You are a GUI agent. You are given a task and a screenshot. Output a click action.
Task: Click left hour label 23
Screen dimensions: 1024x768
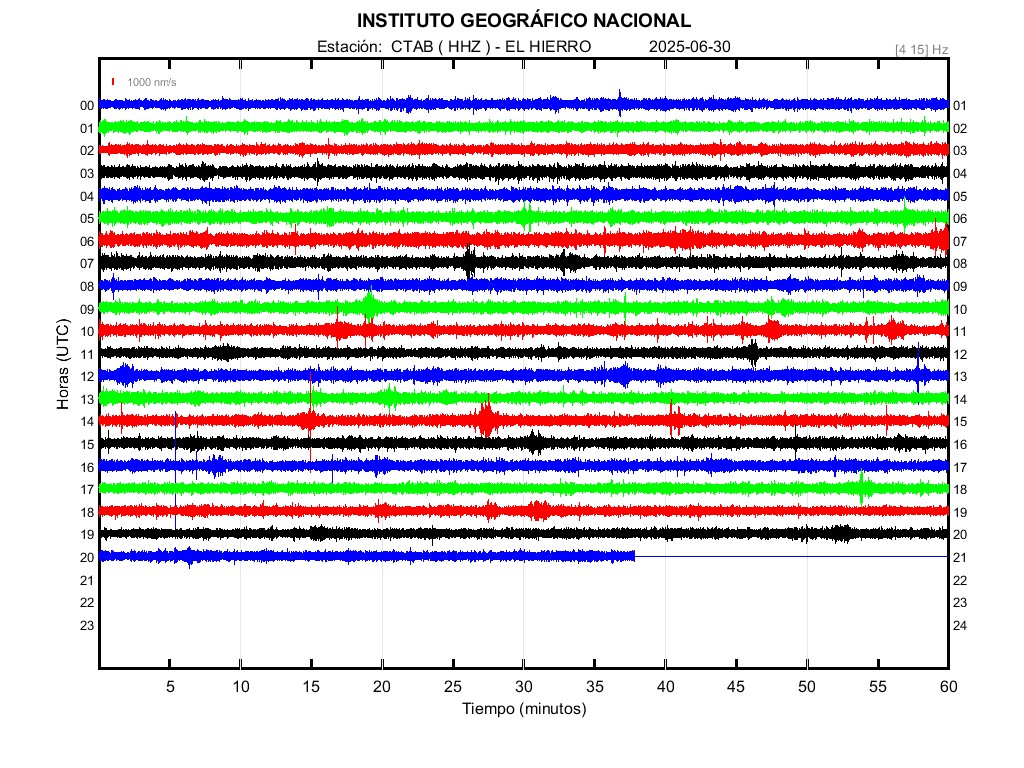click(x=87, y=626)
